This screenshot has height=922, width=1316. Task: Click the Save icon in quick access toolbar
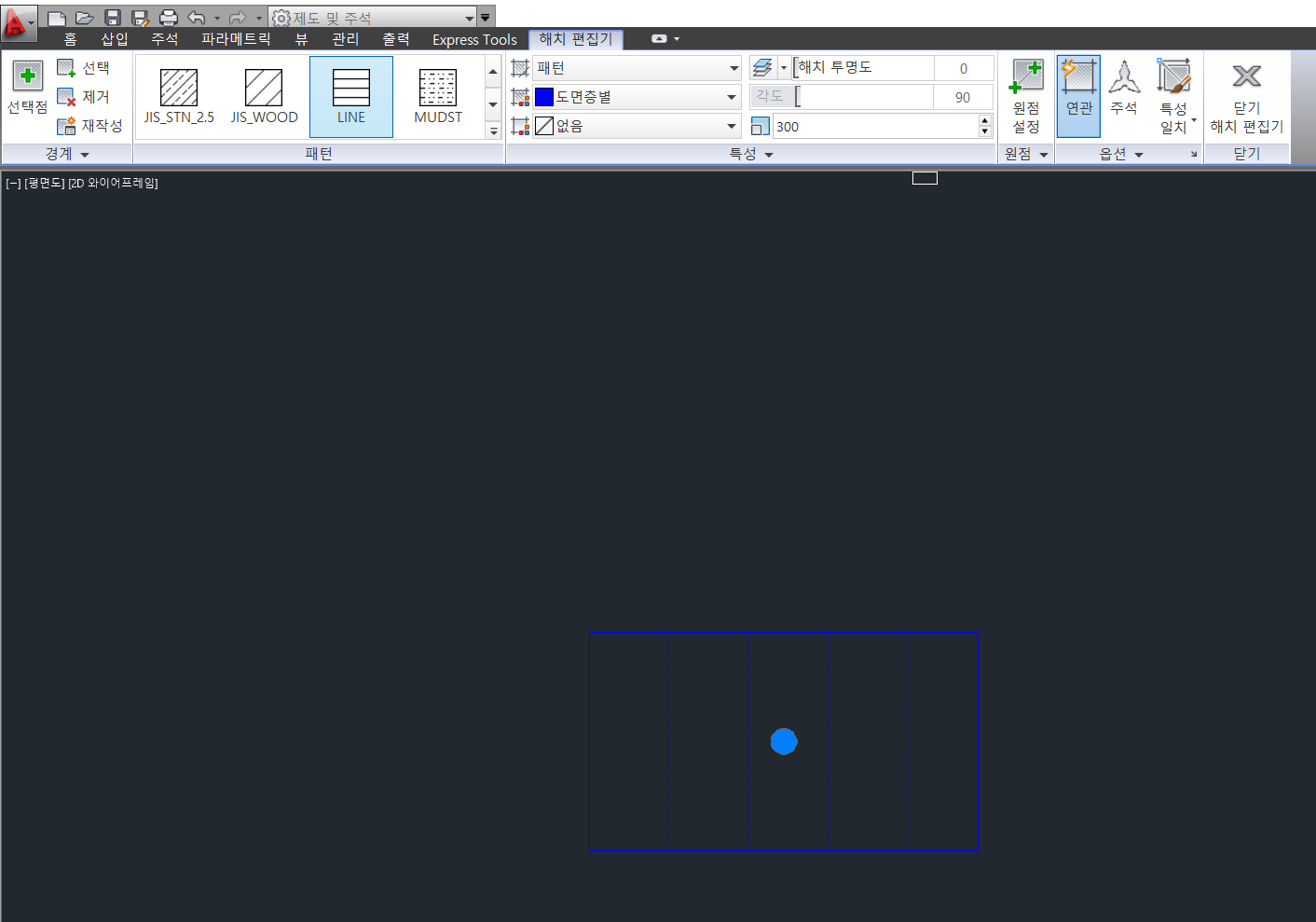click(113, 18)
